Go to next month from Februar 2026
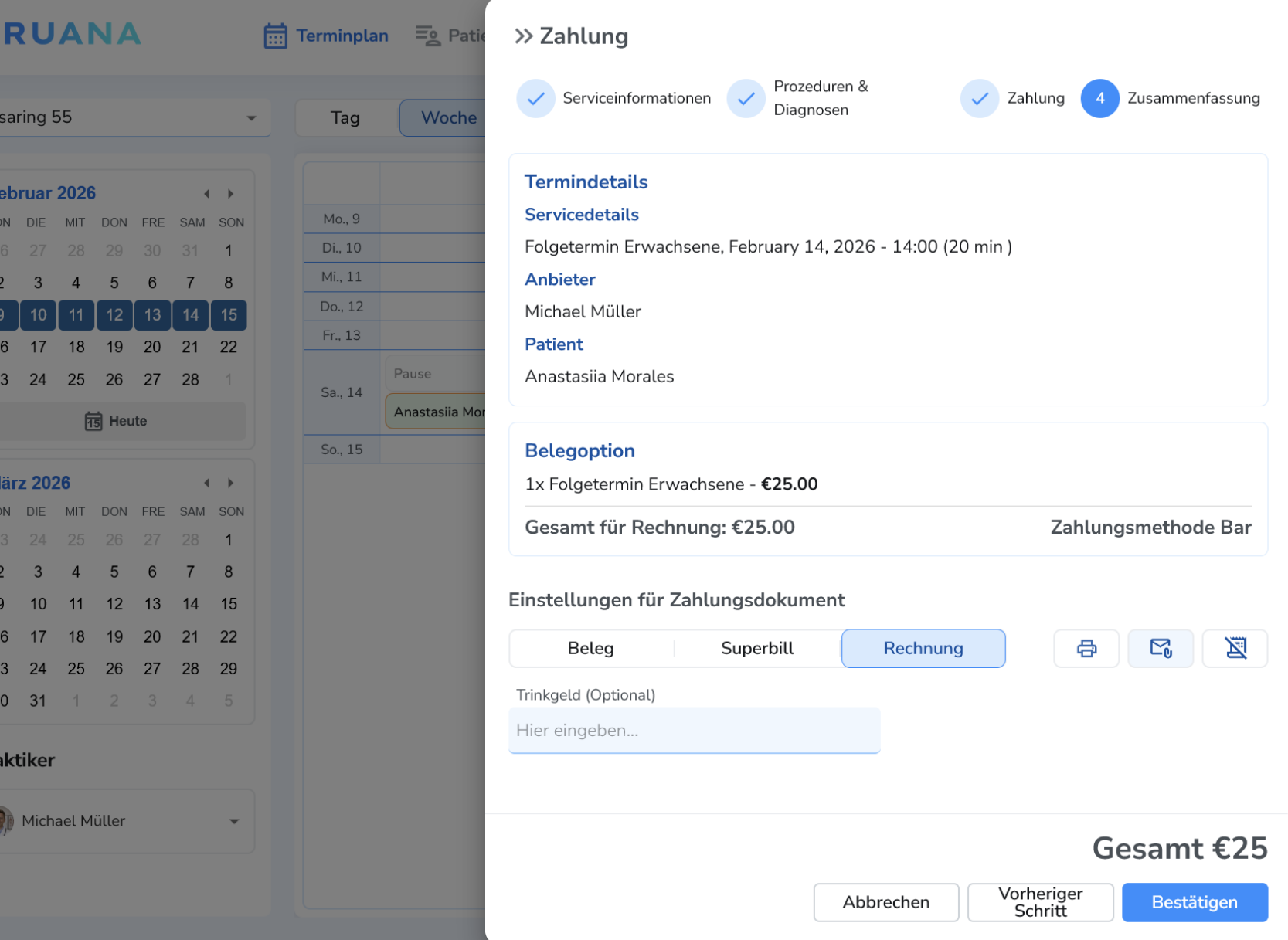Image resolution: width=1288 pixels, height=940 pixels. coord(230,194)
